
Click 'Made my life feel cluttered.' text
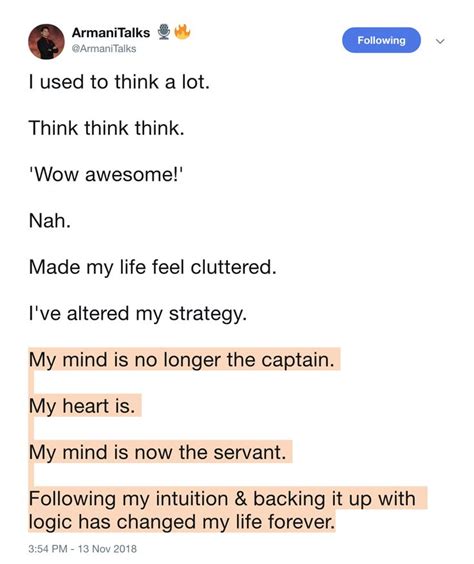pyautogui.click(x=152, y=267)
